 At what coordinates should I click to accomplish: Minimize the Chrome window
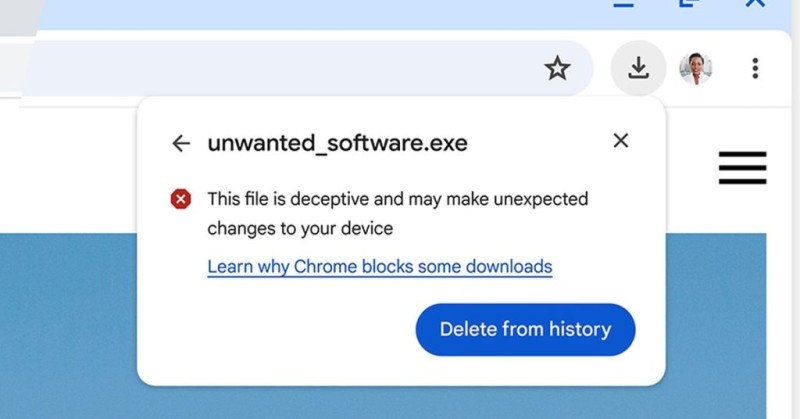point(624,4)
